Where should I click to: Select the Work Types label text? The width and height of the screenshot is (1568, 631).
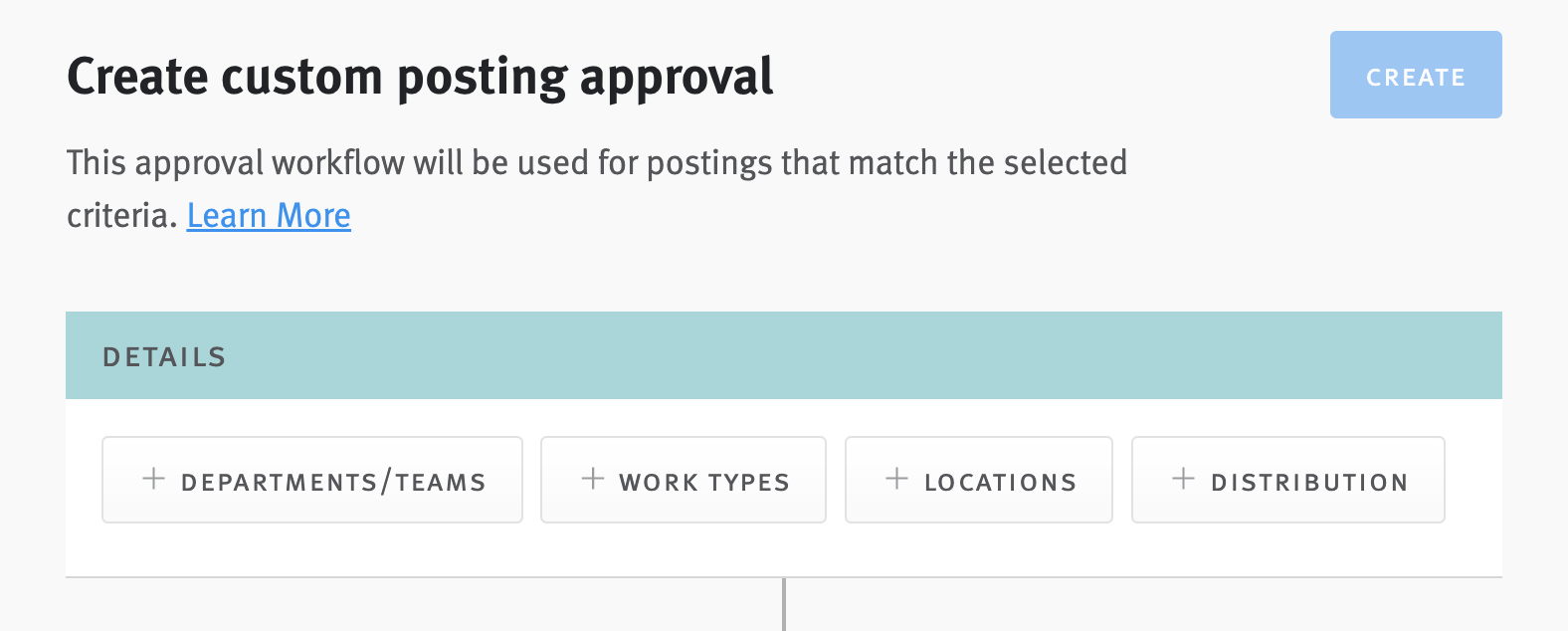coord(703,481)
